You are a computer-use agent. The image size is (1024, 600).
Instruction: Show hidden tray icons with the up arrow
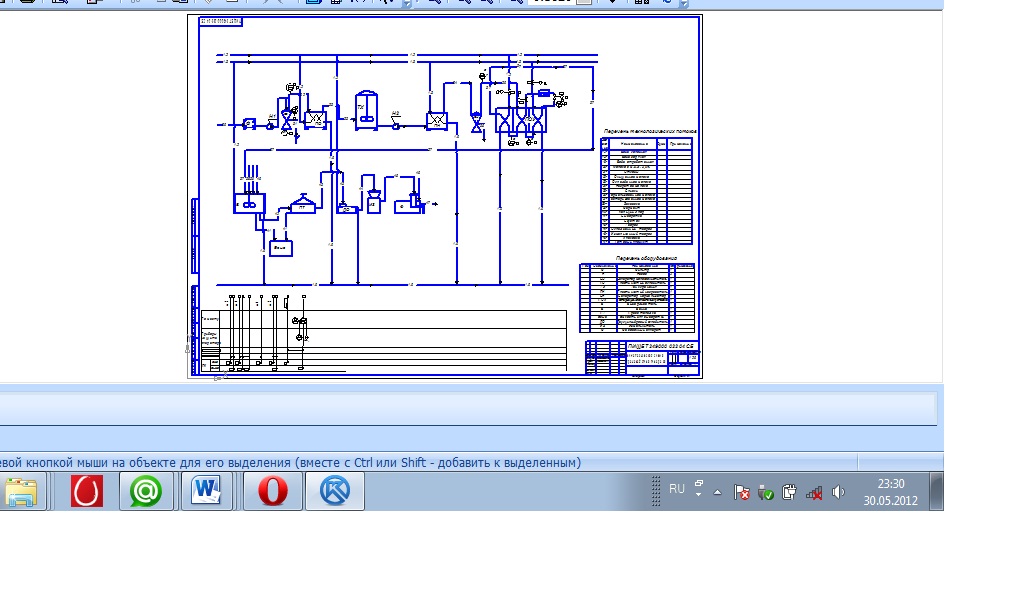click(717, 492)
